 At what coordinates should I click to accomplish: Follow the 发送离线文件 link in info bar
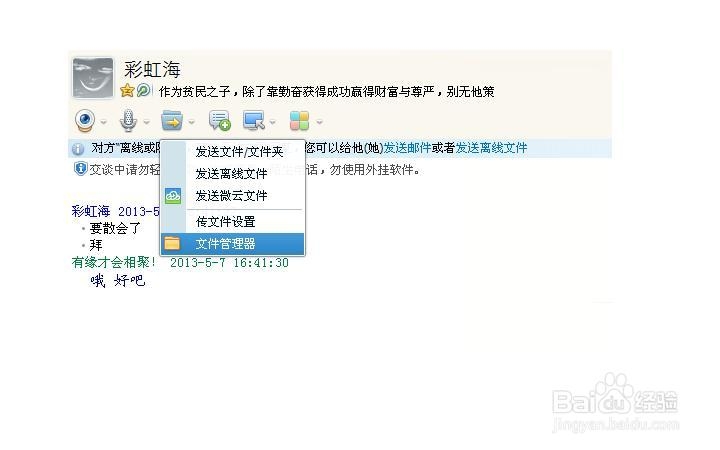pyautogui.click(x=491, y=148)
